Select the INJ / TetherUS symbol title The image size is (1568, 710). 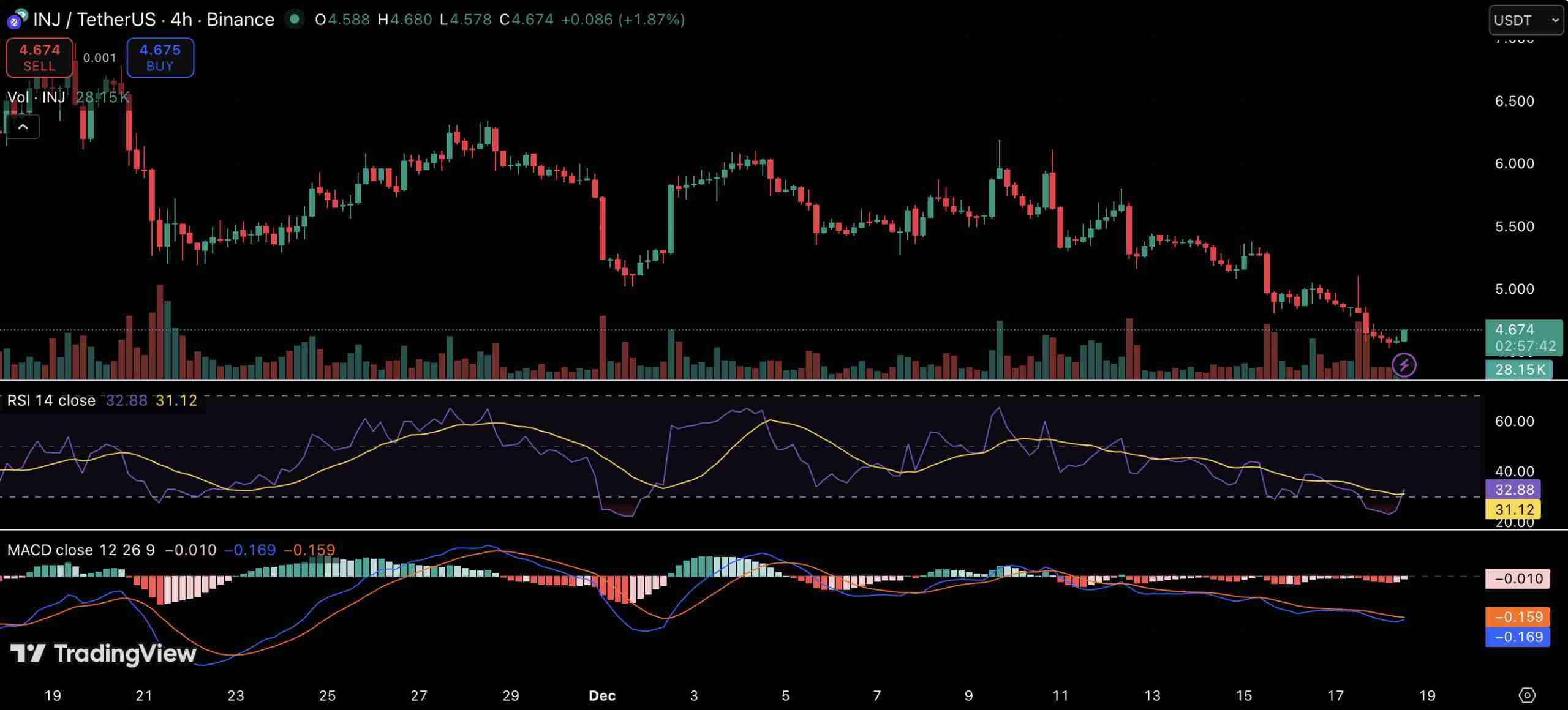pyautogui.click(x=153, y=20)
